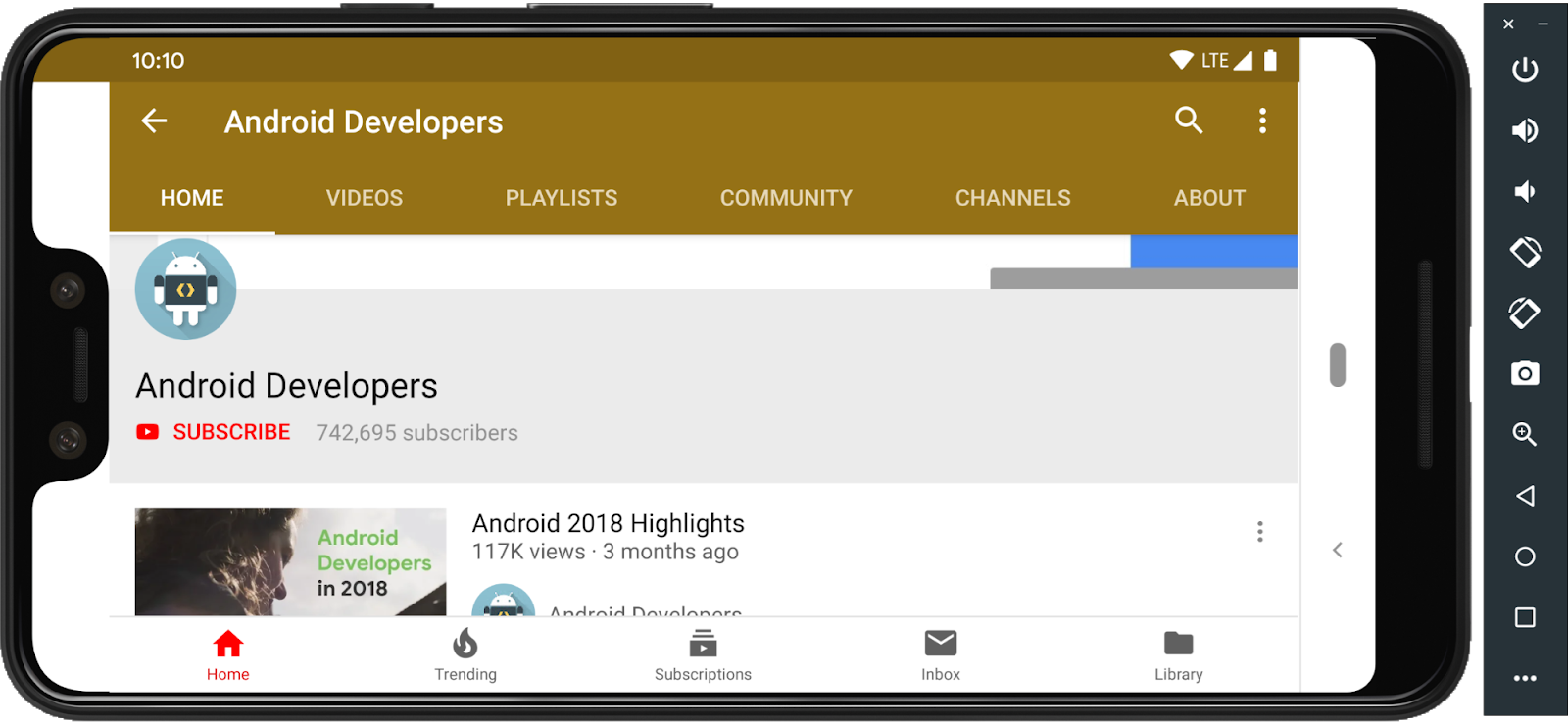Switch to the PLAYLISTS tab

(562, 198)
